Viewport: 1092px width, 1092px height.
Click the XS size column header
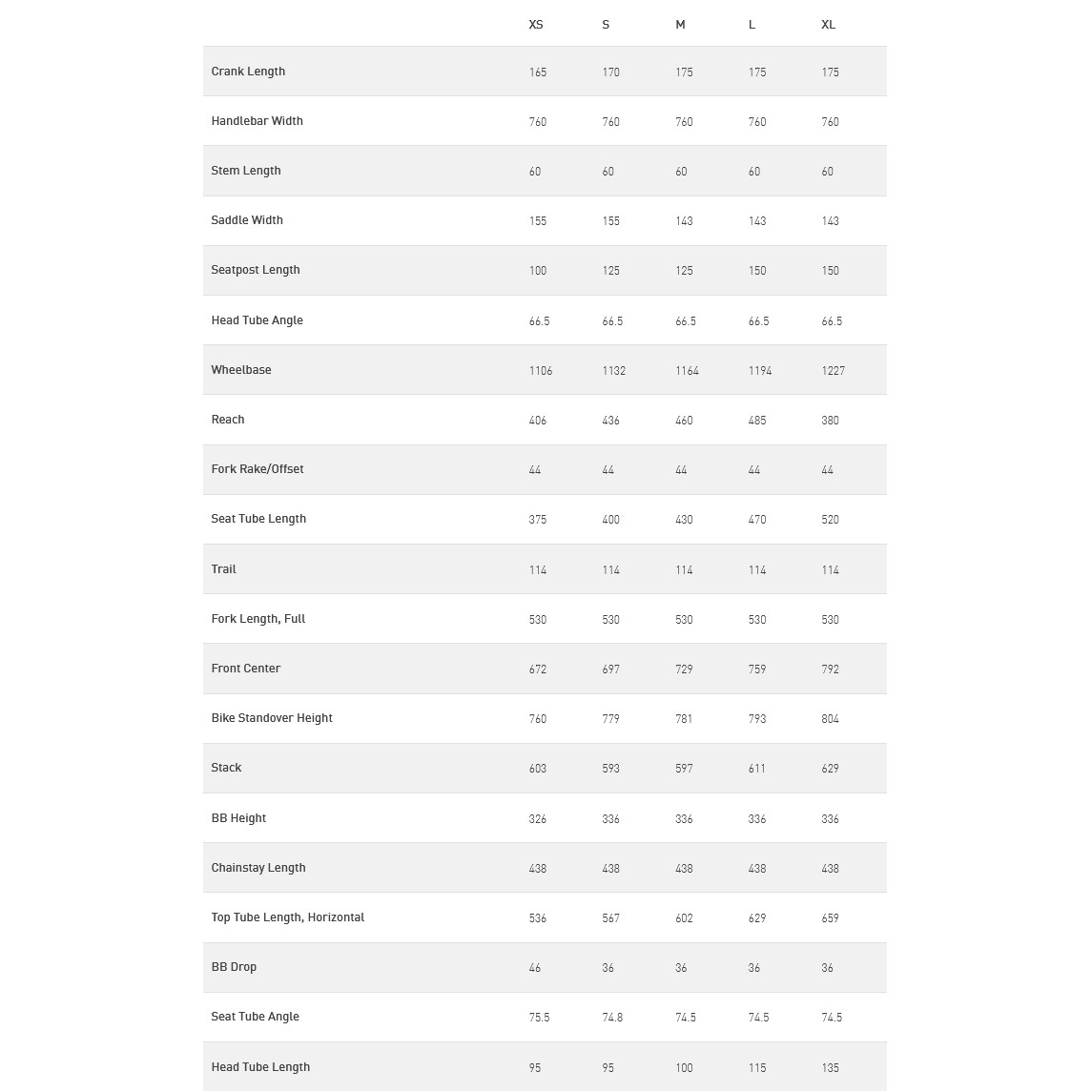(x=536, y=25)
